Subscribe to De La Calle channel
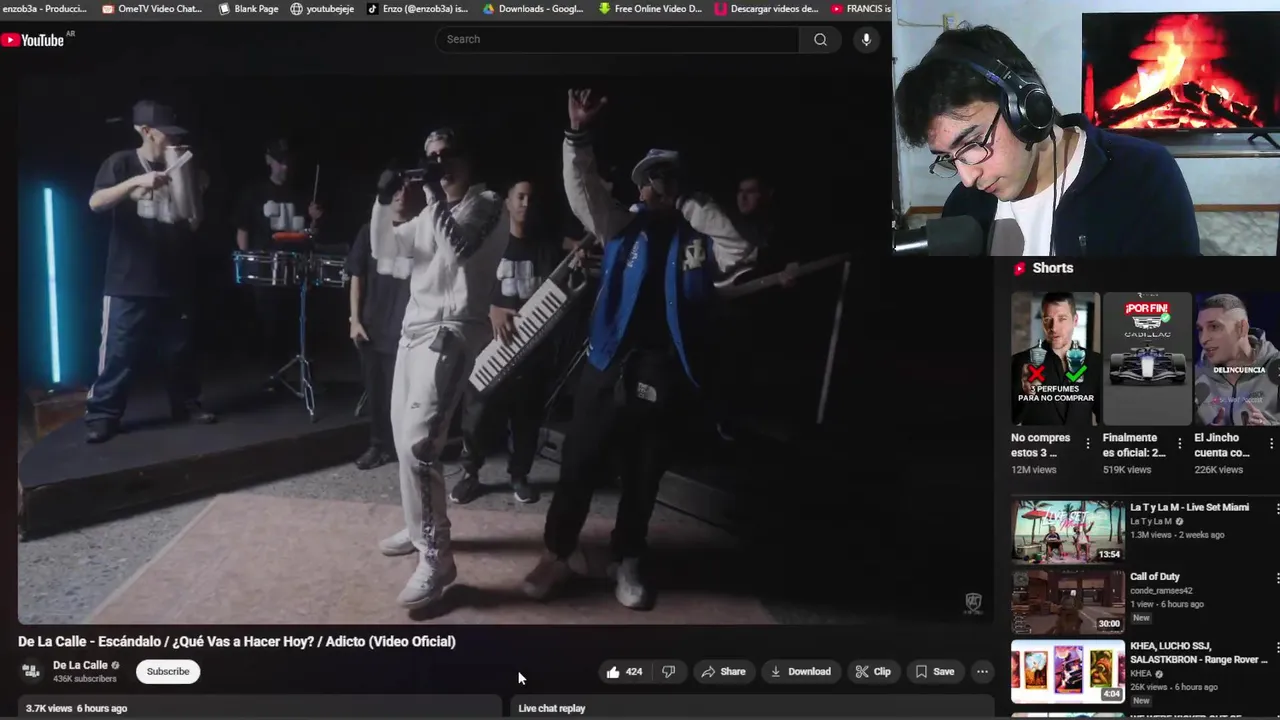The height and width of the screenshot is (720, 1280). 168,671
